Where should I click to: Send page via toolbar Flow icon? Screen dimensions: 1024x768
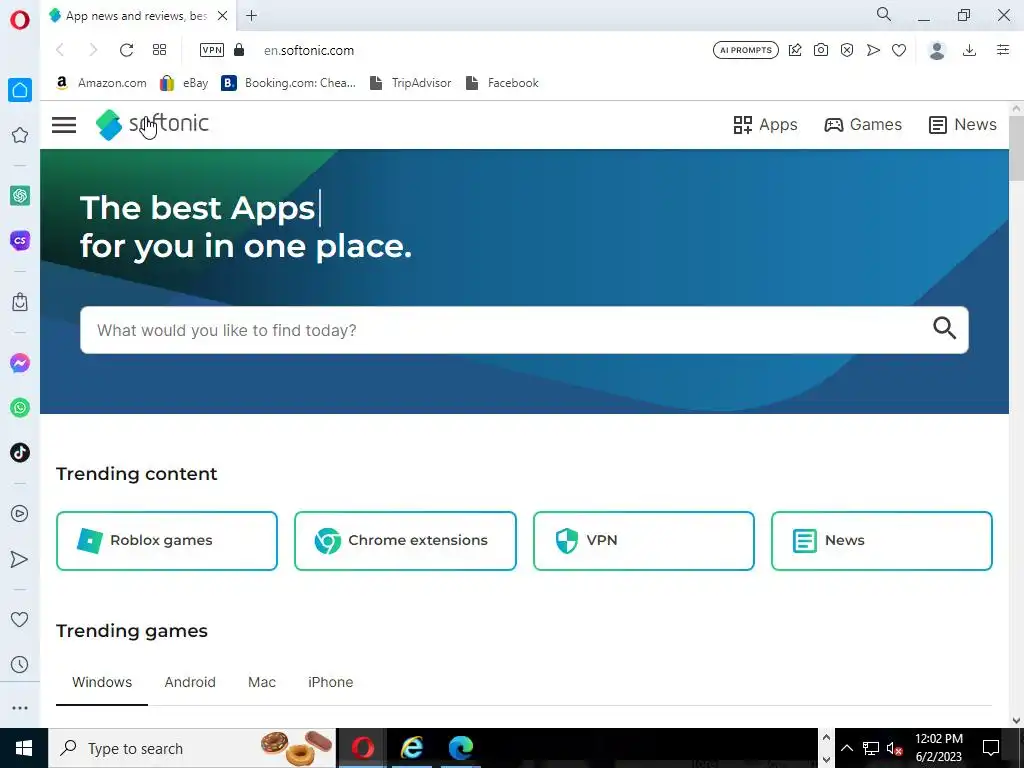(x=873, y=50)
